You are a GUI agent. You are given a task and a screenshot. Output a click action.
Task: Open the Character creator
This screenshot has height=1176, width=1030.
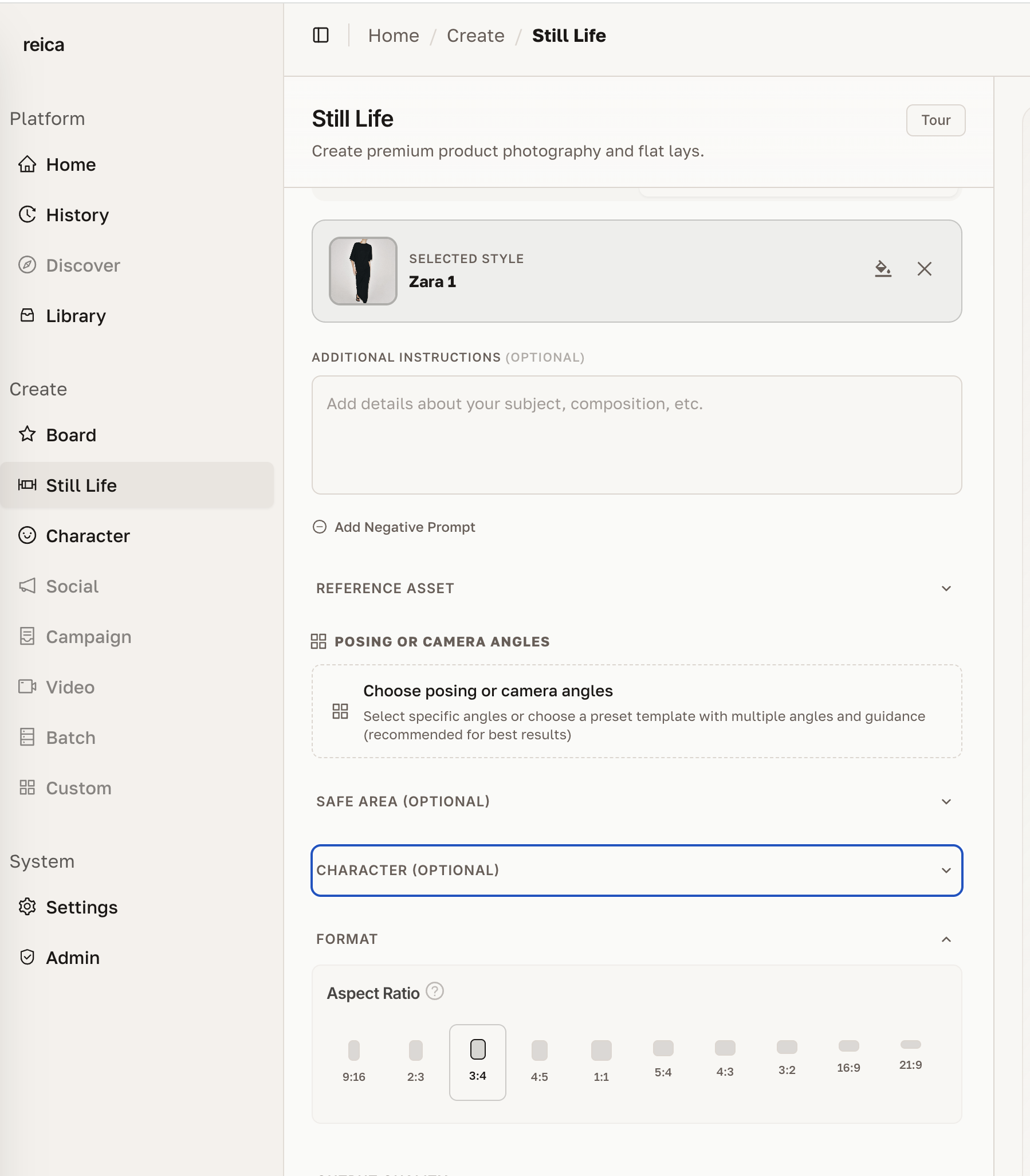(x=88, y=536)
